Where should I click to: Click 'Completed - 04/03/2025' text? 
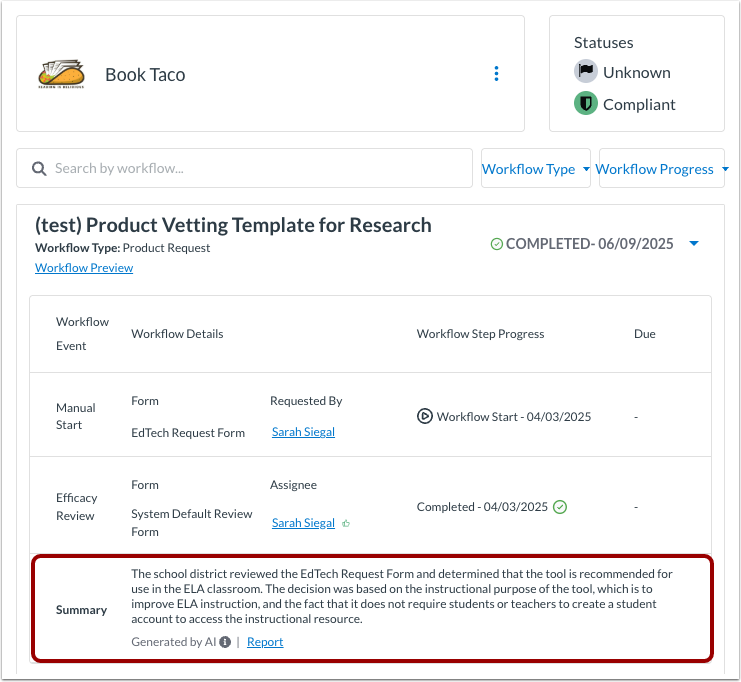(x=482, y=507)
